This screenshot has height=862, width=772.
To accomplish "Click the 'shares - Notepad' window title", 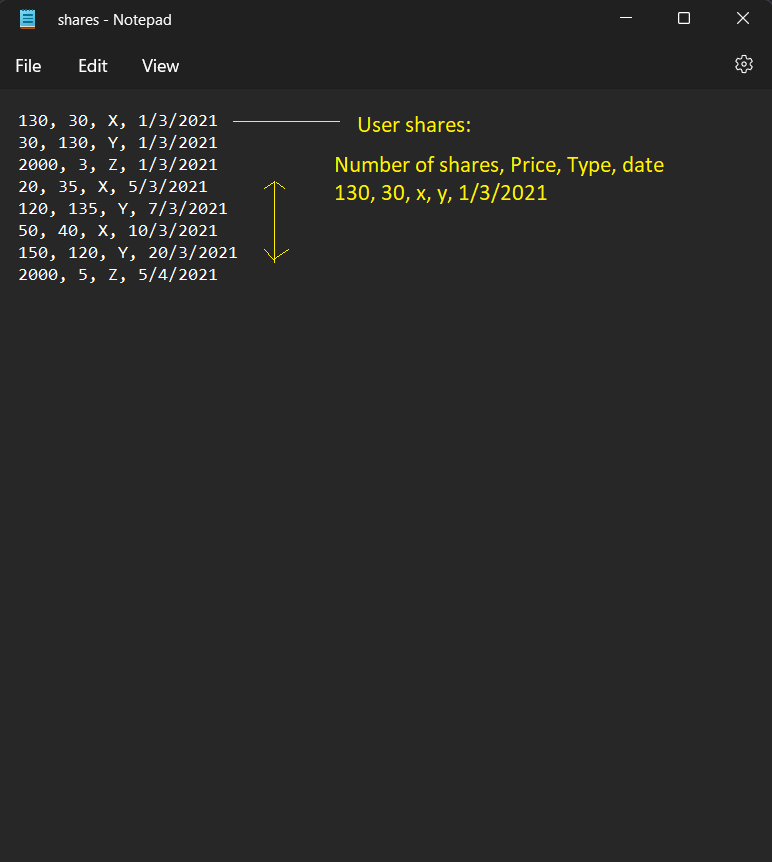I will pos(114,20).
